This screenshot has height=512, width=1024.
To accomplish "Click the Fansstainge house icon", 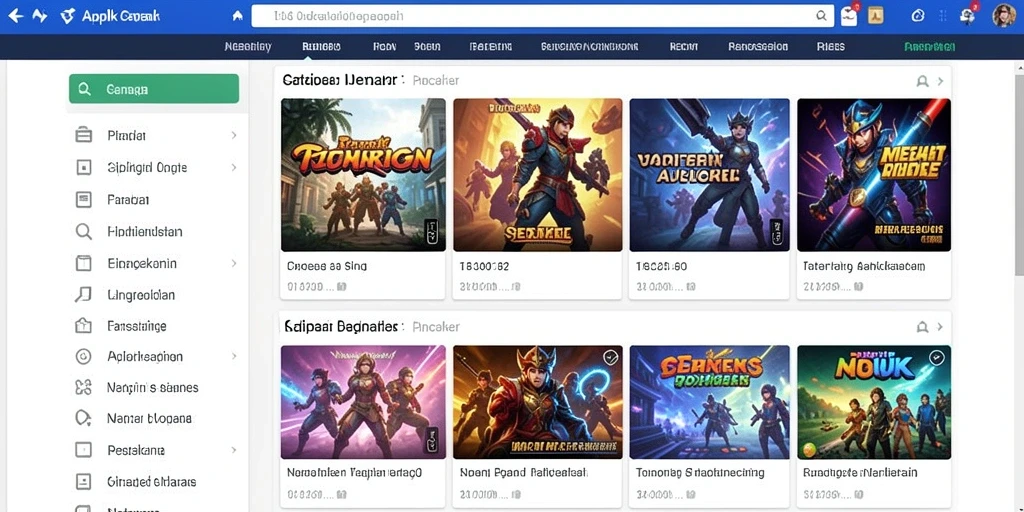I will tap(84, 325).
